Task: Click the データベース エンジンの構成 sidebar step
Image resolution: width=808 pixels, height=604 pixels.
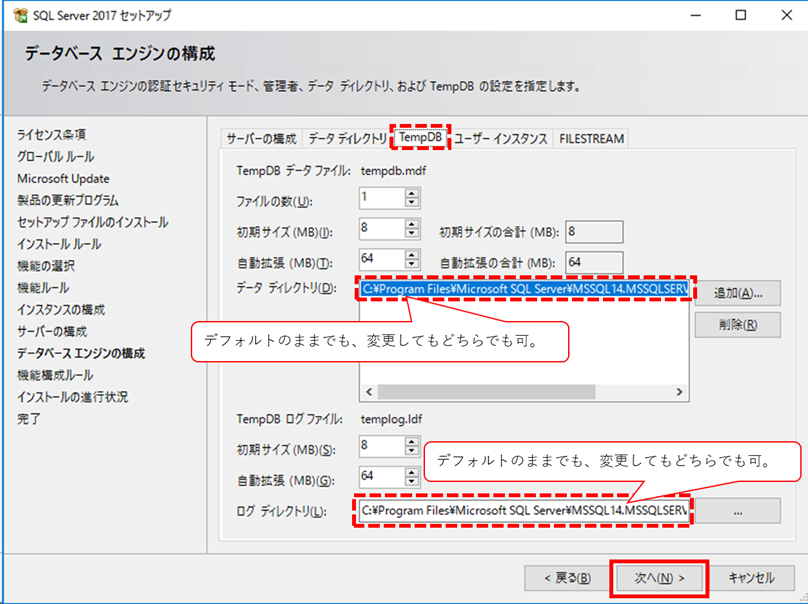Action: [81, 354]
